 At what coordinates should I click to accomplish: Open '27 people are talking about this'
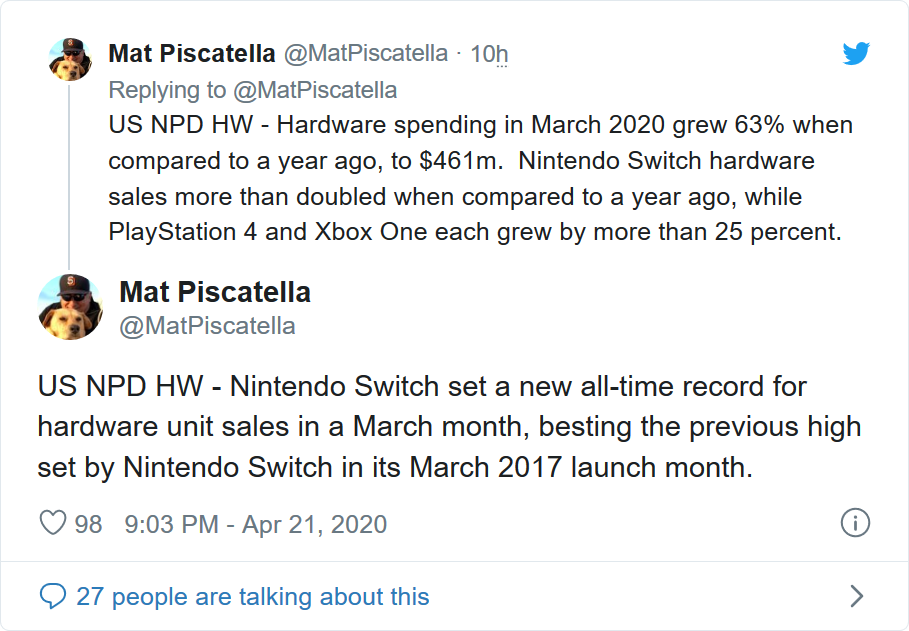(x=252, y=597)
